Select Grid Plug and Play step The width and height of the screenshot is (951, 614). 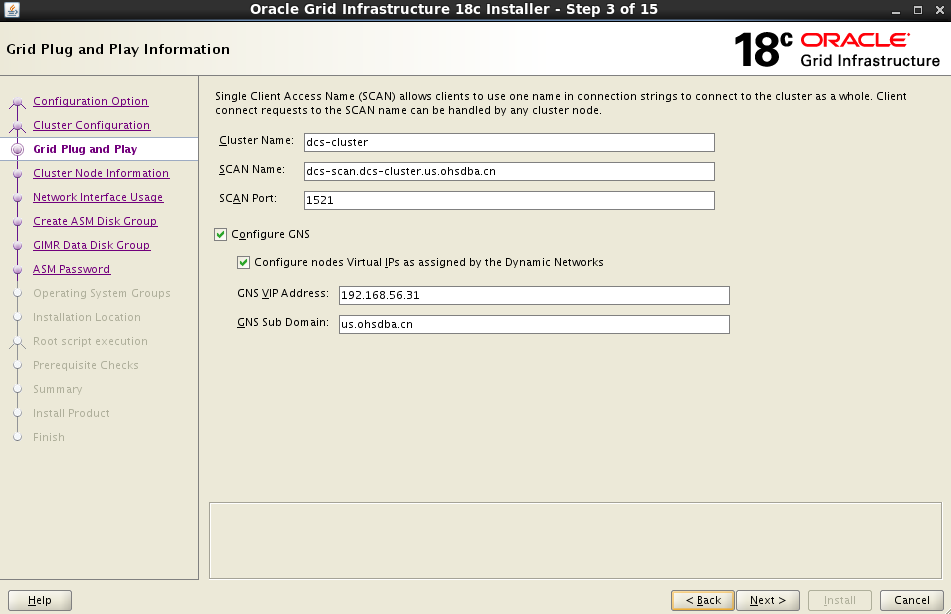tap(86, 149)
